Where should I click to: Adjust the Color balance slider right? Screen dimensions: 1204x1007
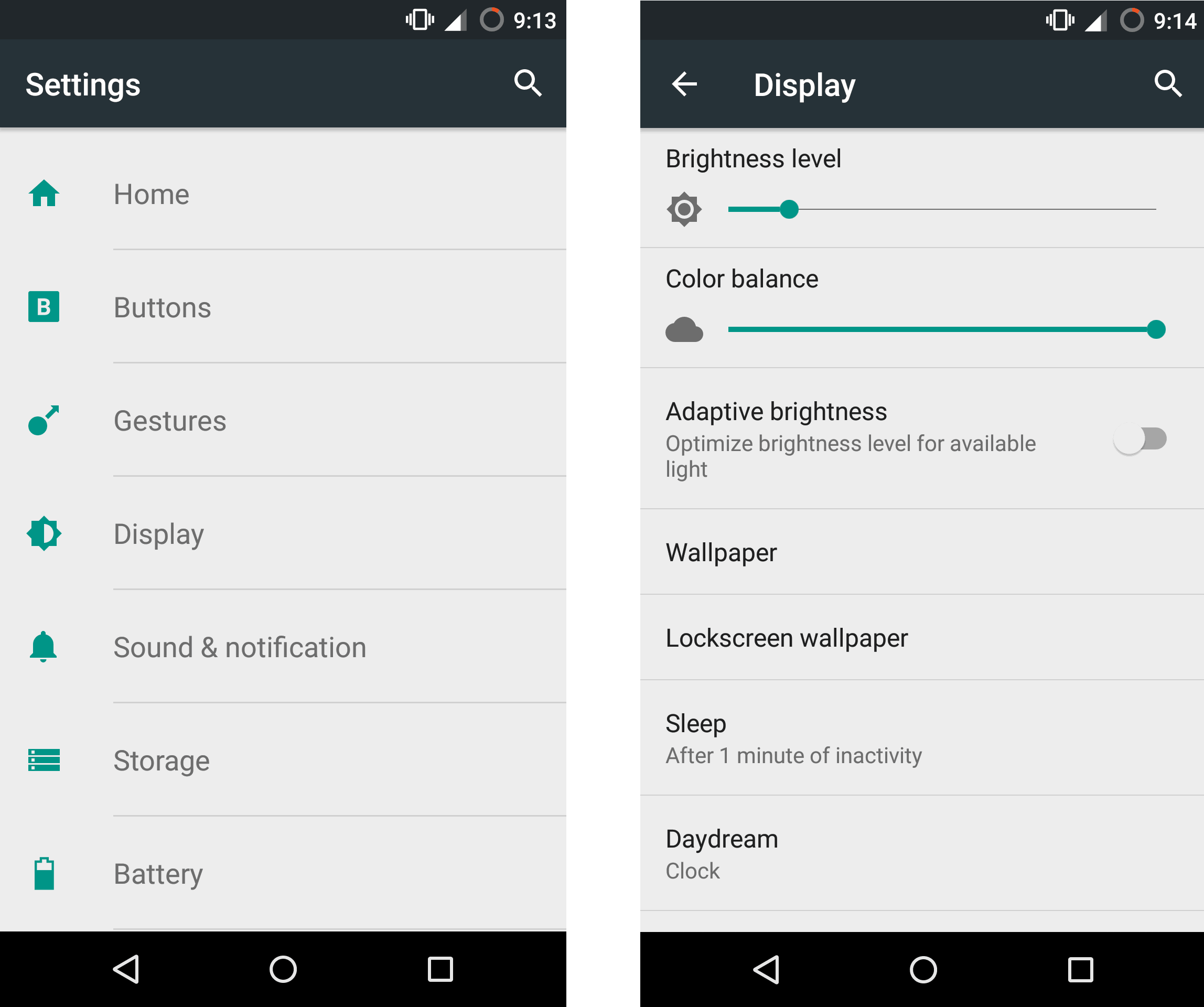point(1155,329)
